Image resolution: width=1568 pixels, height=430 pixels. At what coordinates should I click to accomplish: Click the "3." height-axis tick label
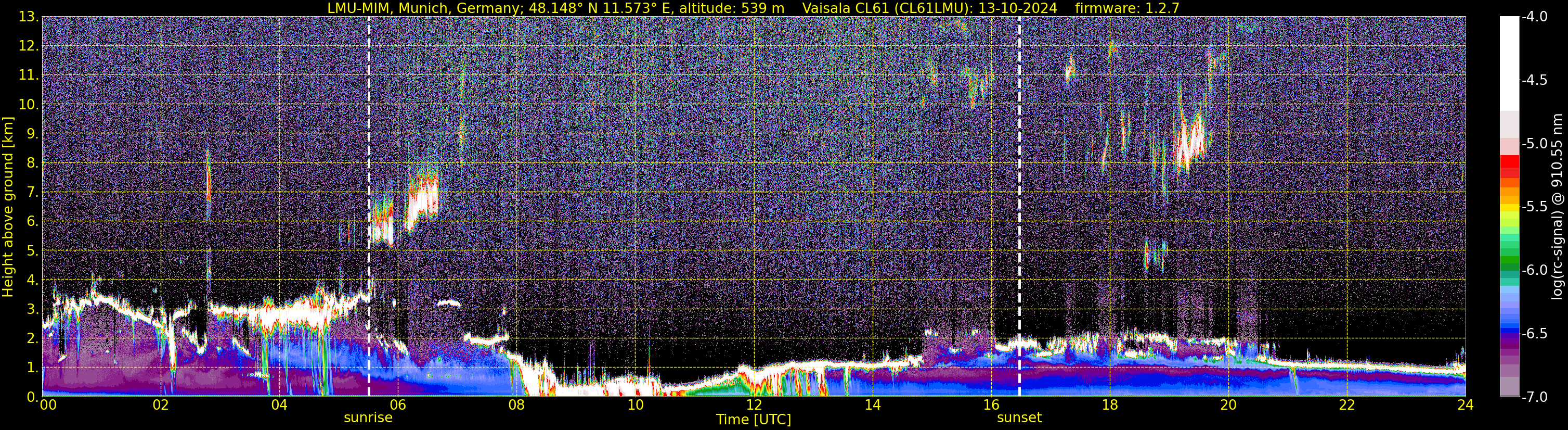pyautogui.click(x=32, y=309)
